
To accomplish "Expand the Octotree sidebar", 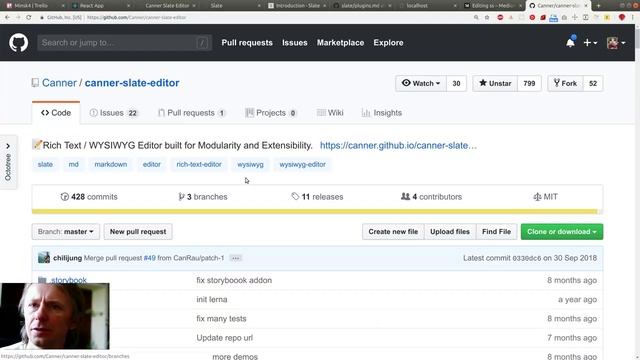I will 8,162.
